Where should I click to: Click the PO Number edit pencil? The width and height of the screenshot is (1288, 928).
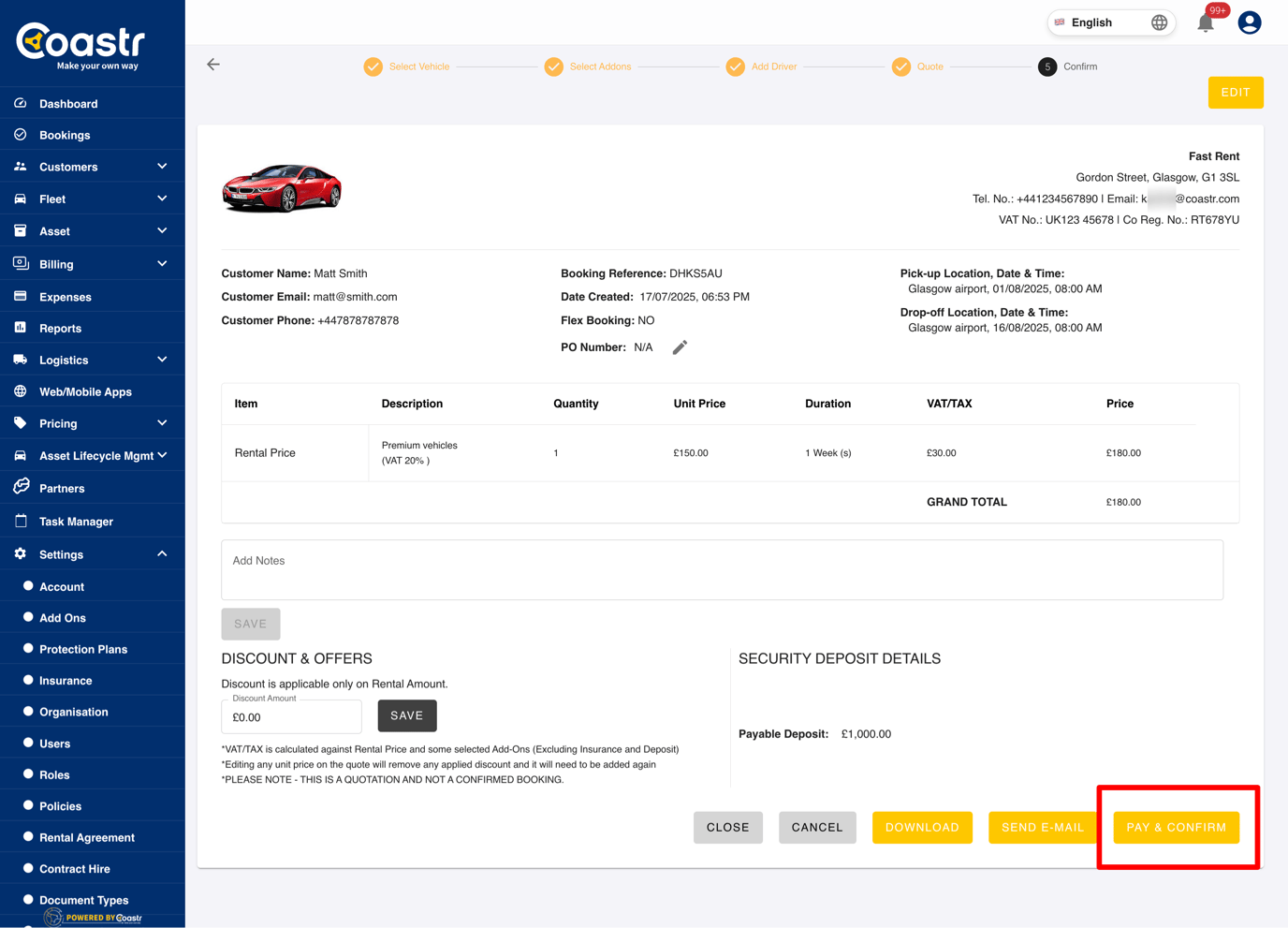click(680, 347)
